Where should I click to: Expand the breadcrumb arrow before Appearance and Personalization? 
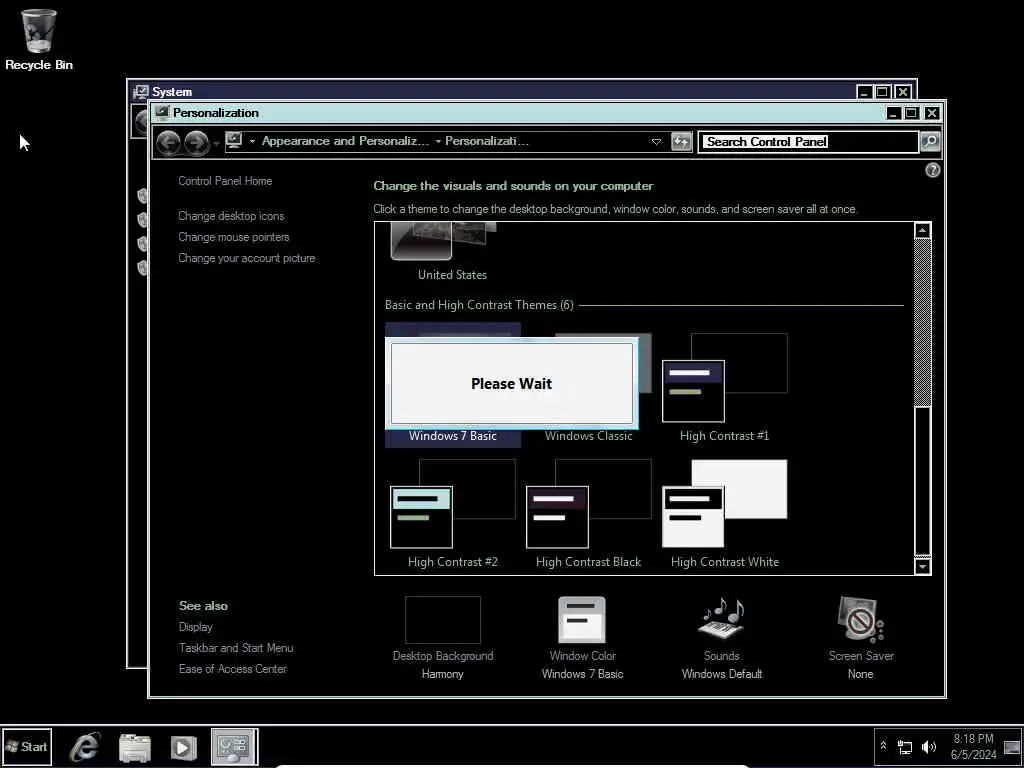(253, 141)
